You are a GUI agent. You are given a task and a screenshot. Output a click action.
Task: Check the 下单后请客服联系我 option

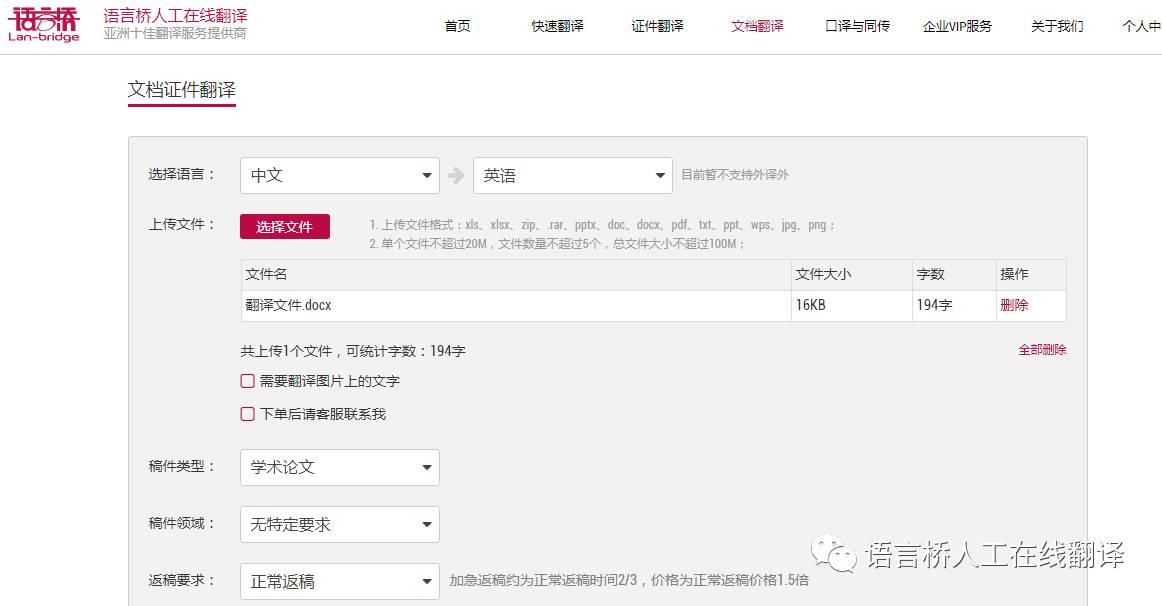coord(246,412)
